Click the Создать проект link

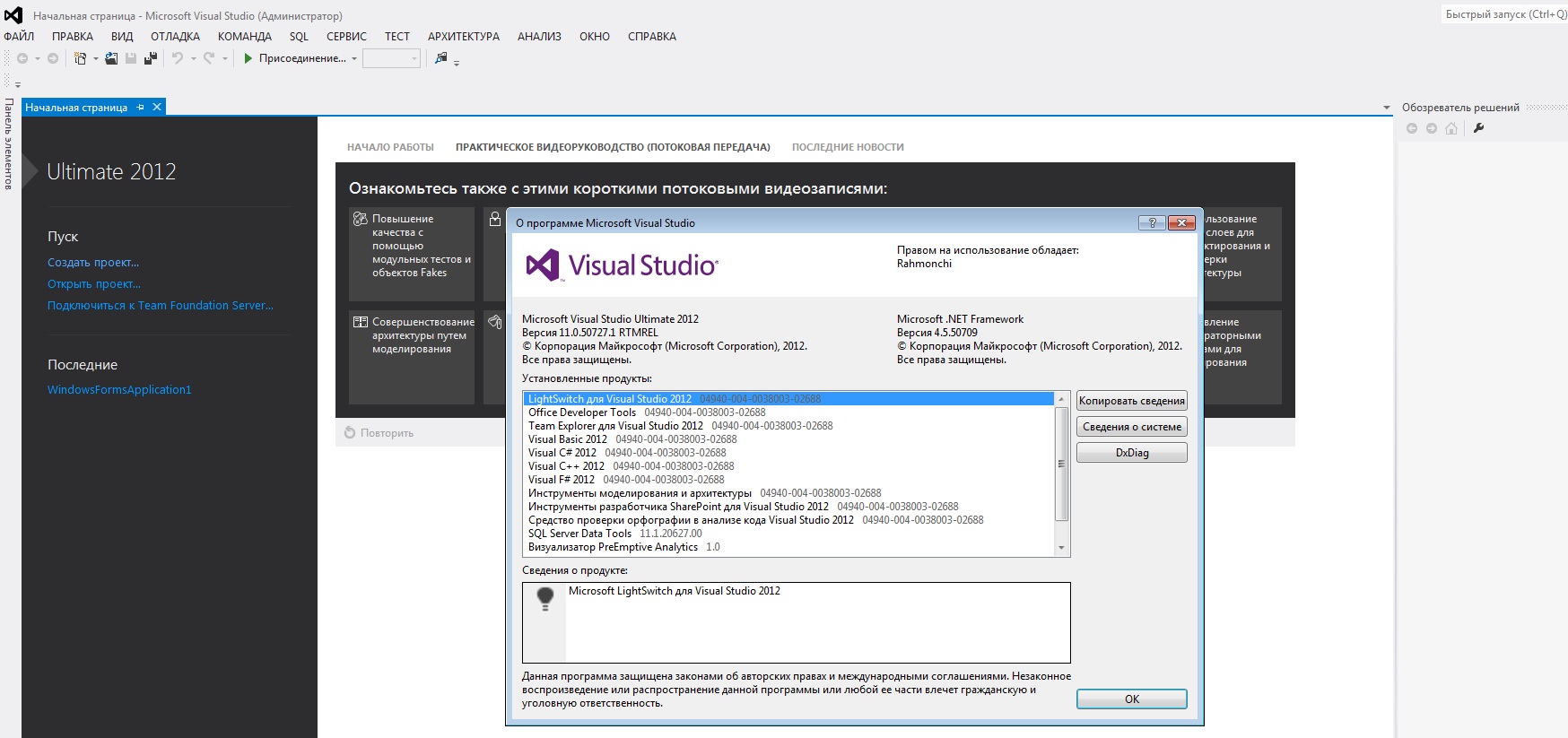(x=93, y=263)
